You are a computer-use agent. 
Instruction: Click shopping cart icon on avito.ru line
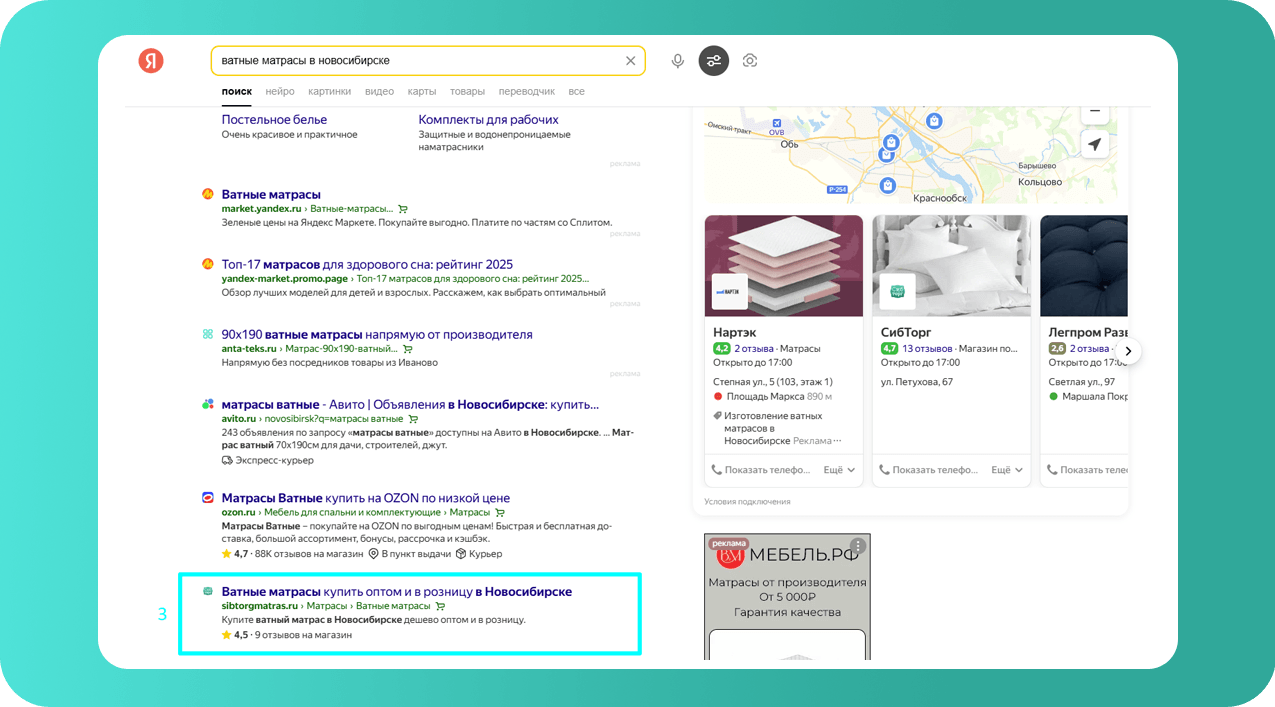413,419
